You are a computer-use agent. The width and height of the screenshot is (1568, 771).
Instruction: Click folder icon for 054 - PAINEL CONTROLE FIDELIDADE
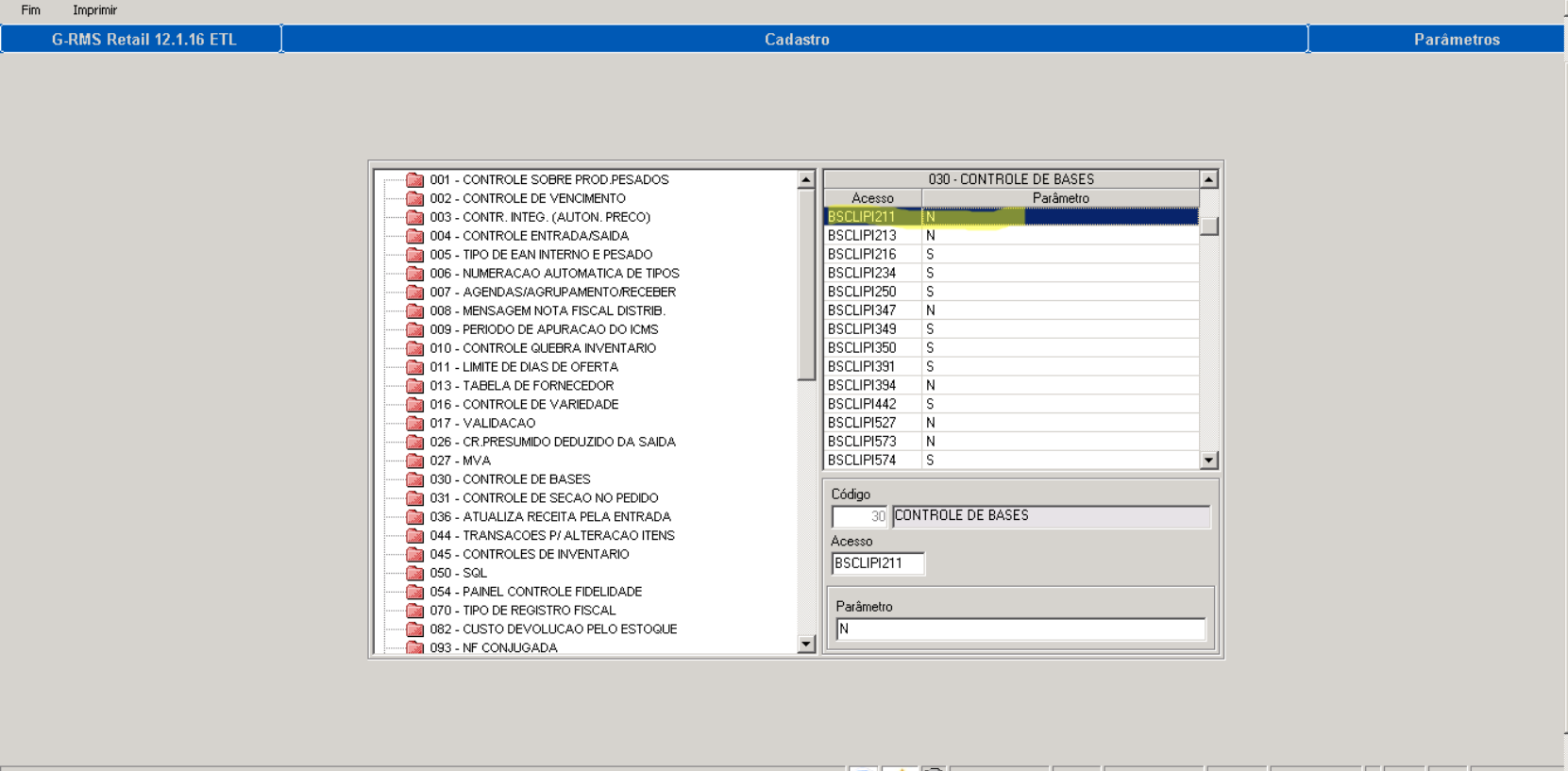coord(414,592)
